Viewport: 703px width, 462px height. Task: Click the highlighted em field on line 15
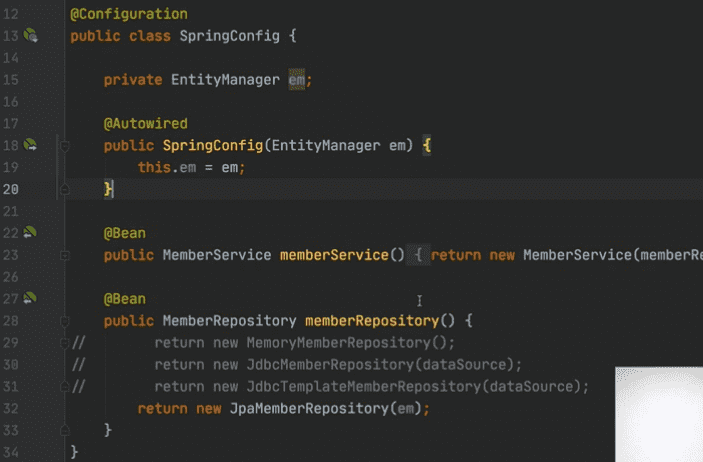[x=296, y=79]
